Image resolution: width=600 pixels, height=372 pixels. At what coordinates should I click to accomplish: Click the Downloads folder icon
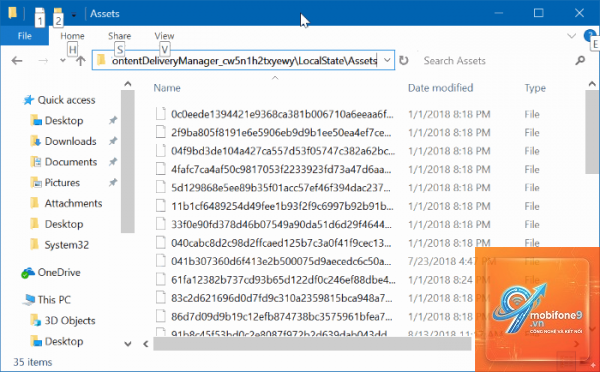(36, 142)
